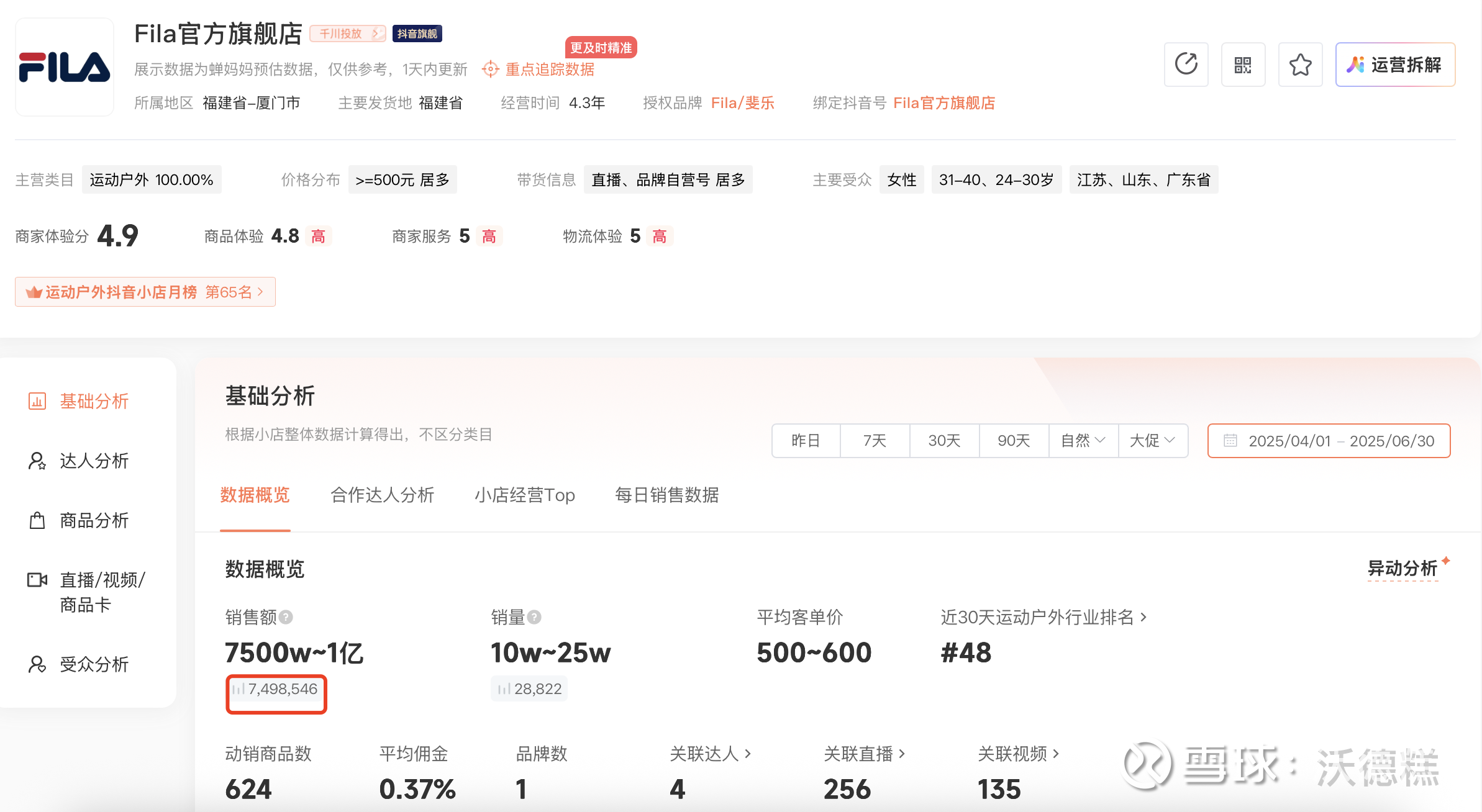The width and height of the screenshot is (1482, 812).
Task: Expand the 自然 period dropdown
Action: point(1083,441)
